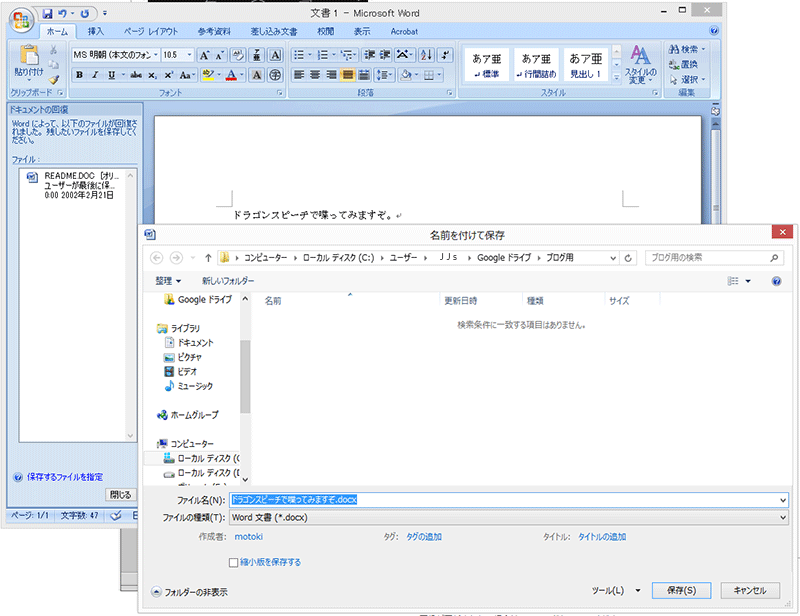Click the Up folder arrow in save dialog
Screen dimensions: 800x616
[x=208, y=258]
